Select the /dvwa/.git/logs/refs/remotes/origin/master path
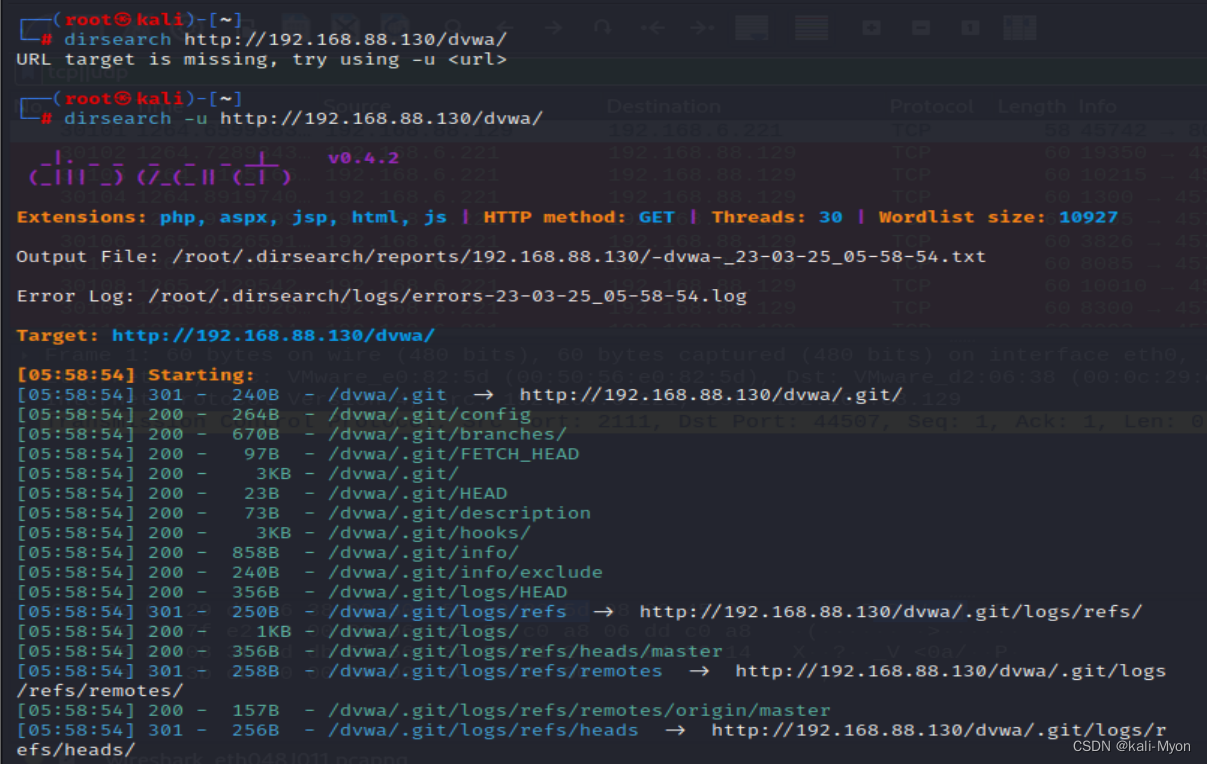 pyautogui.click(x=579, y=710)
